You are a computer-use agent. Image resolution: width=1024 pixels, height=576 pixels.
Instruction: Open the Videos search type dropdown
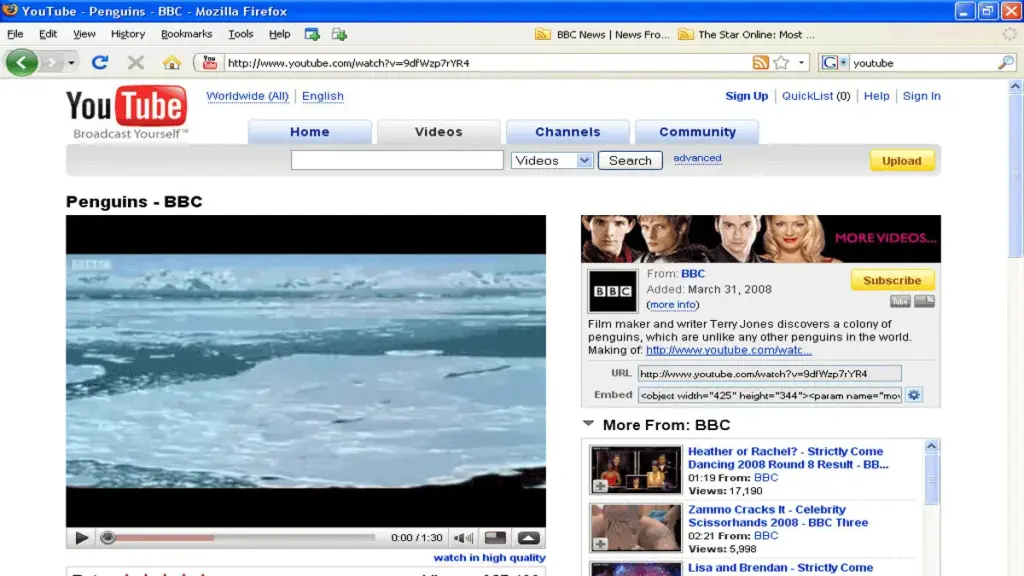(553, 160)
